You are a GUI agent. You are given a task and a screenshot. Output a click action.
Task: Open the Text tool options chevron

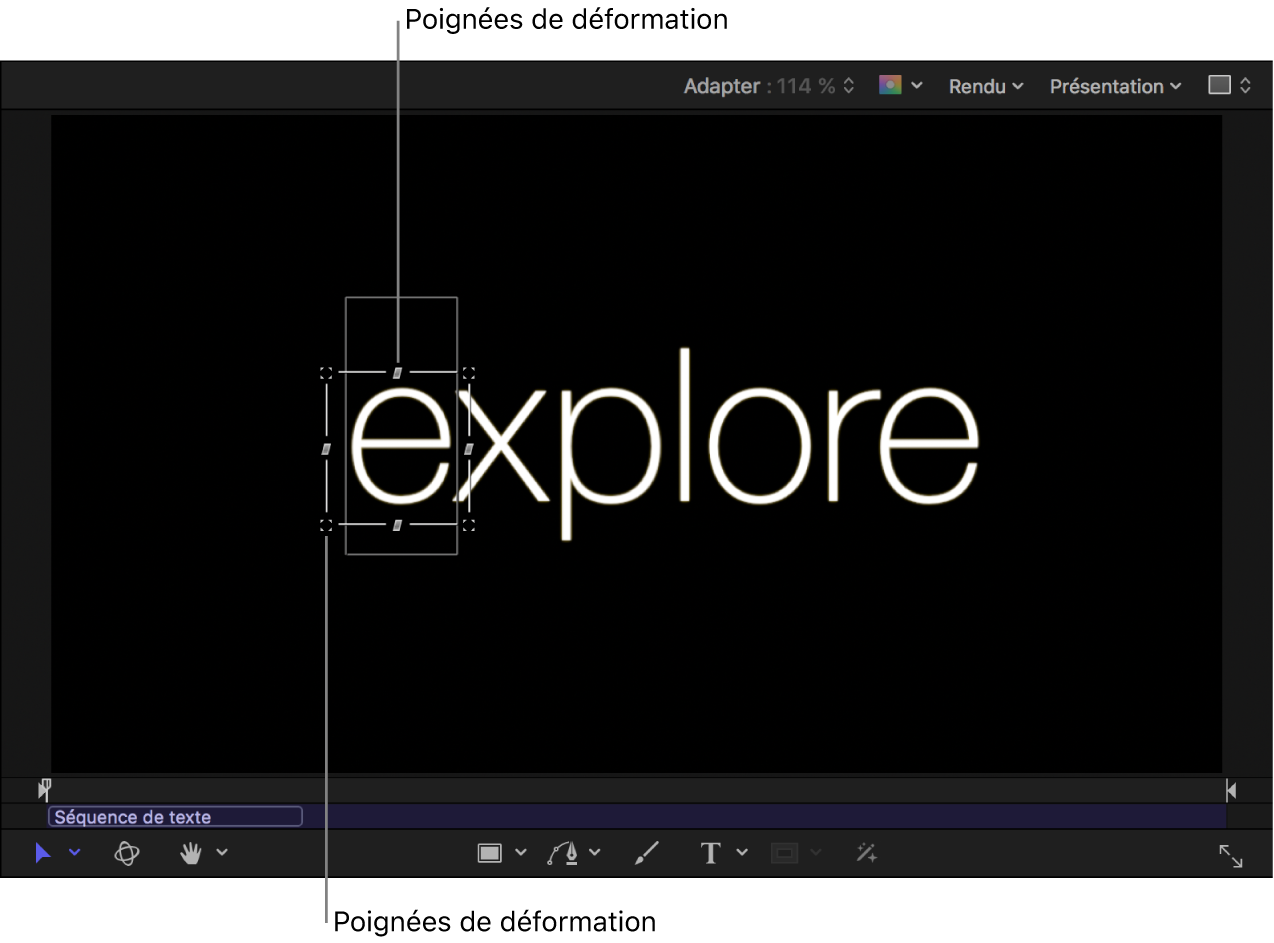tap(742, 853)
